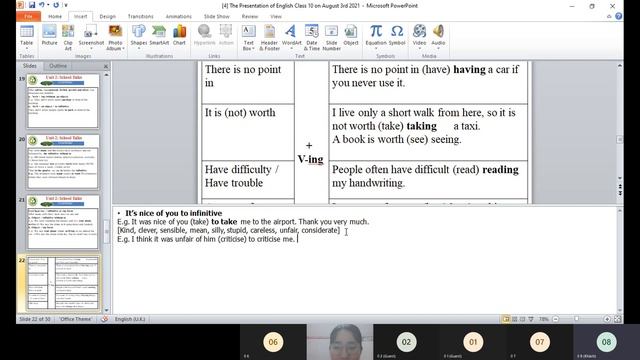
Task: Select slide 22 thumbnail
Action: coord(63,283)
